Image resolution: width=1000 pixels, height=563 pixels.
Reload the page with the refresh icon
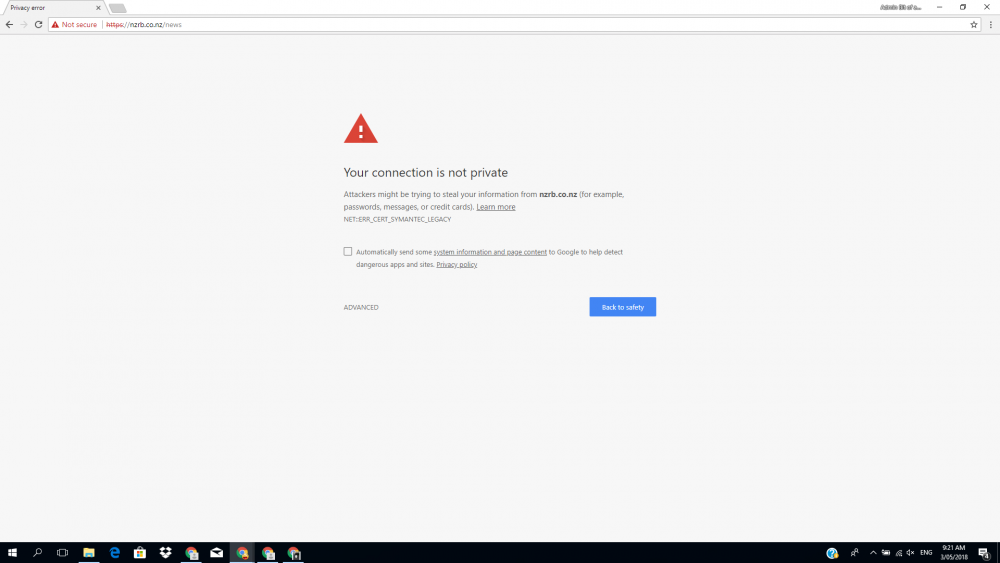[38, 24]
